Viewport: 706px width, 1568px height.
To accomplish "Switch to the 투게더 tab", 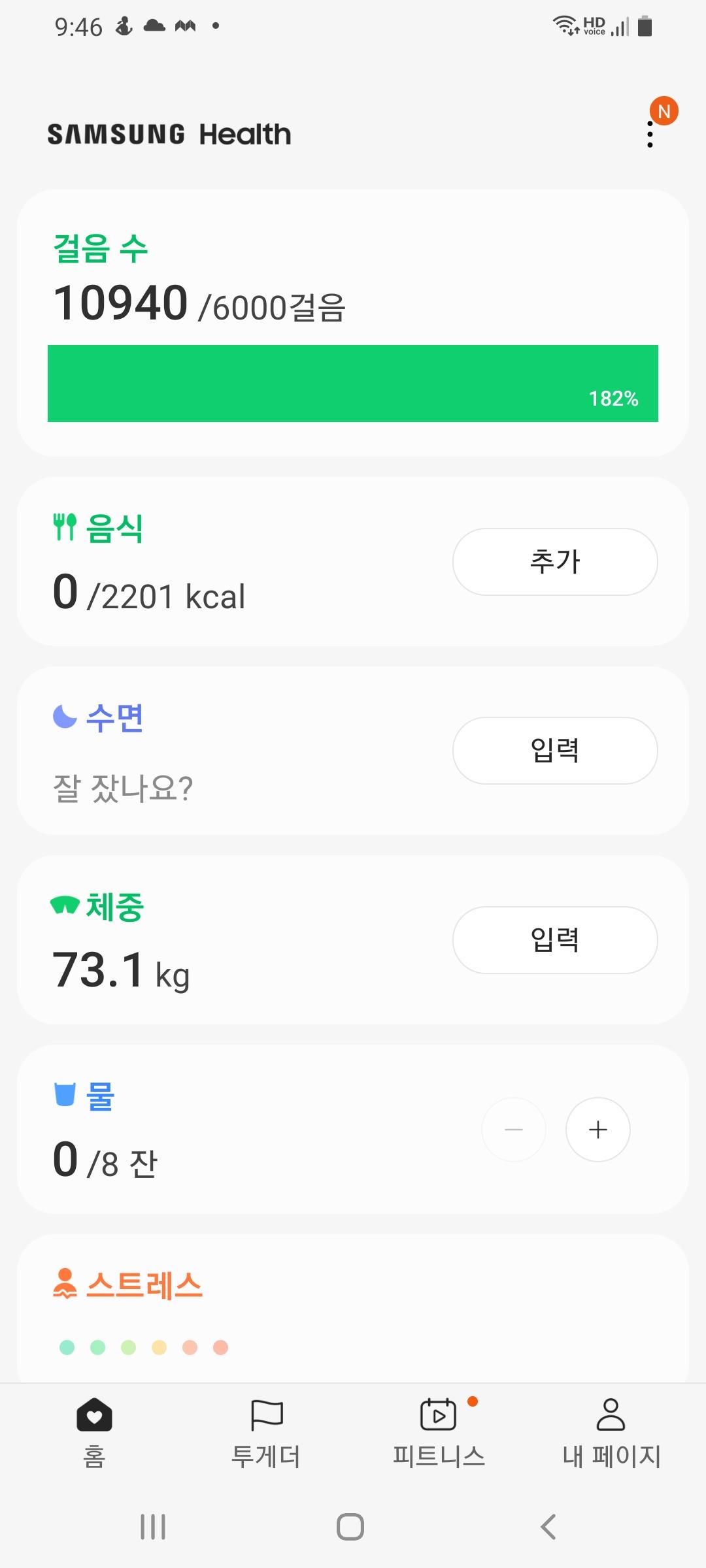I will pos(266,1431).
